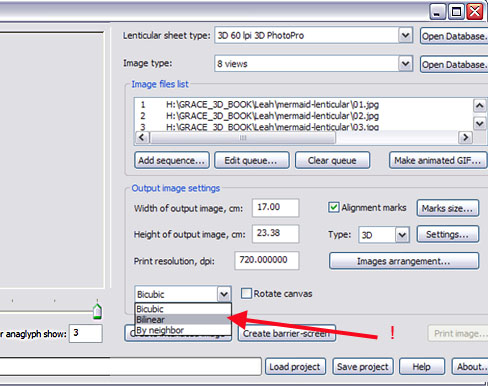Click the green preview slider handle
The image size is (488, 386).
pyautogui.click(x=97, y=311)
